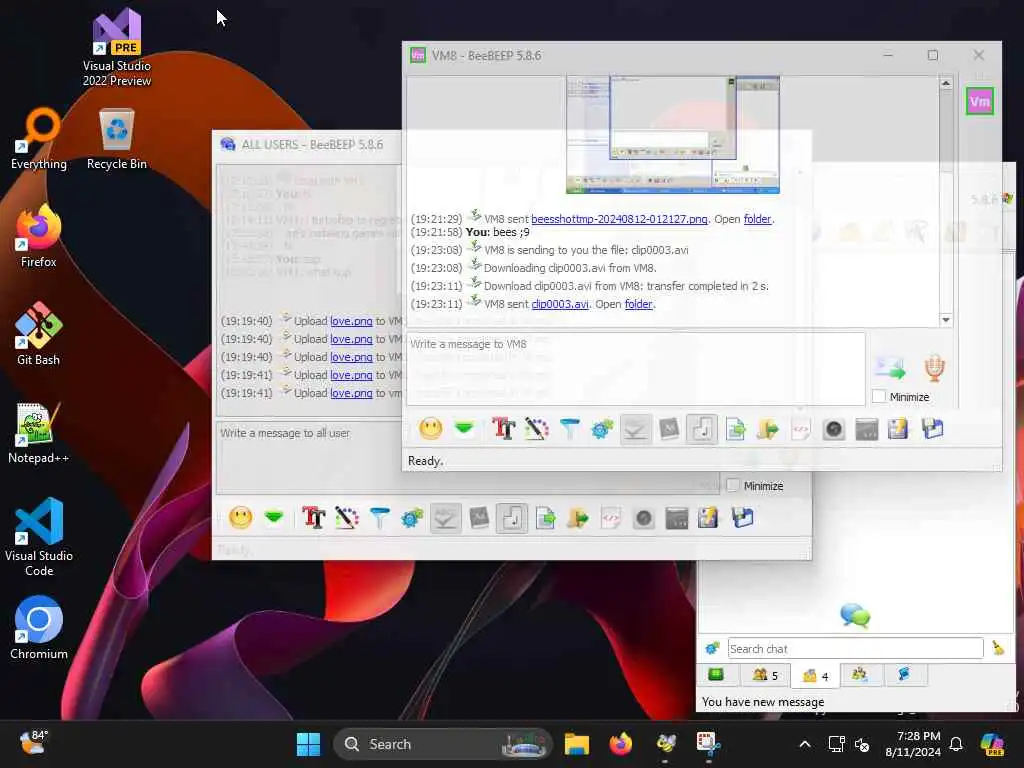Select Visual Studio 2022 Preview desktop icon
This screenshot has width=1024, height=768.
[x=117, y=47]
